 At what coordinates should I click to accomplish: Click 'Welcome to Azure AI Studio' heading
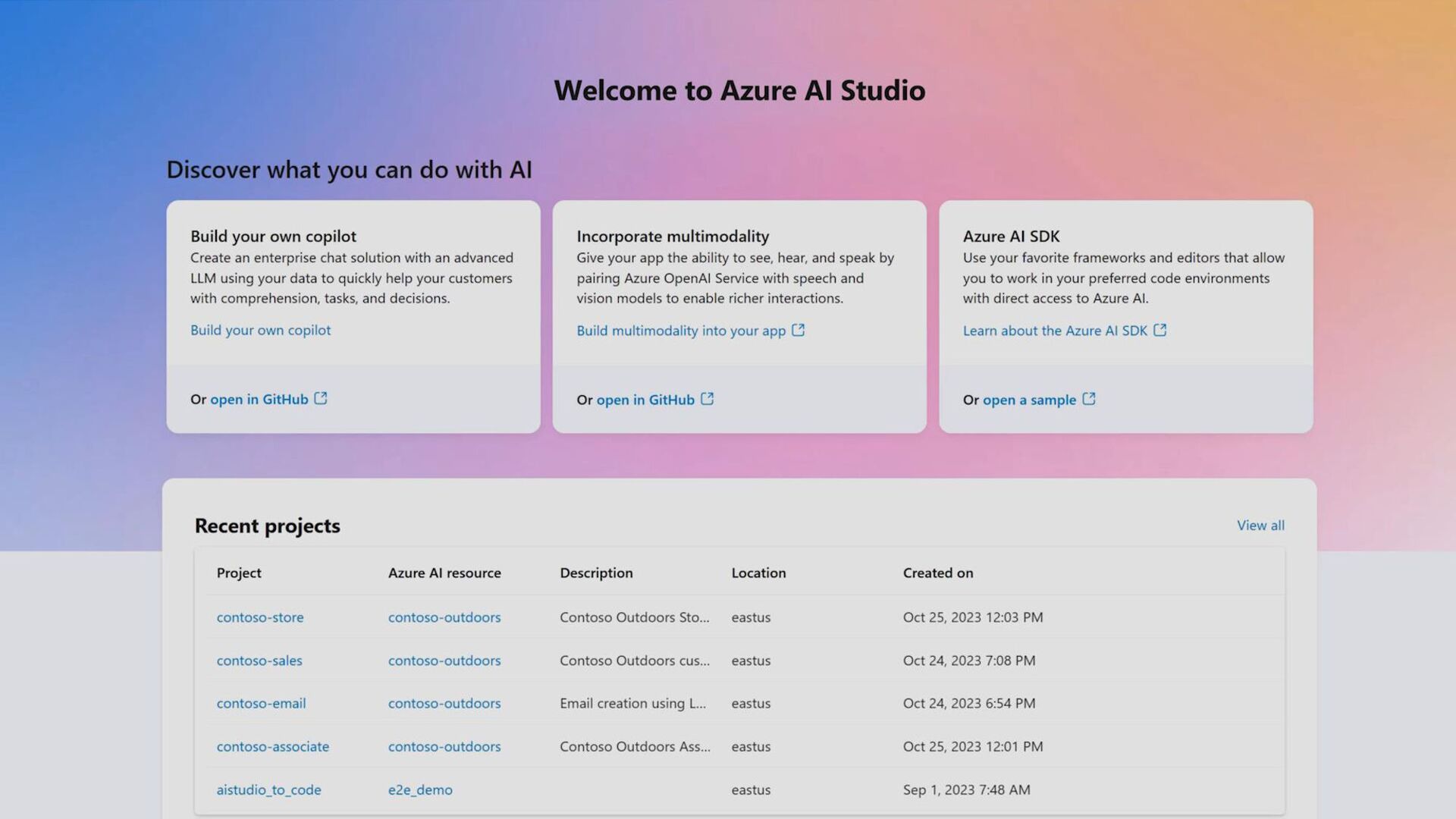click(x=739, y=90)
